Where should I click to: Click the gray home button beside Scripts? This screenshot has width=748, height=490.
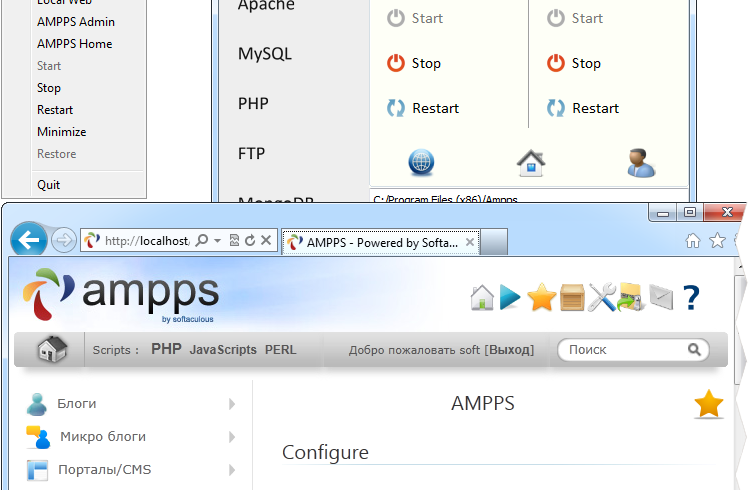52,350
